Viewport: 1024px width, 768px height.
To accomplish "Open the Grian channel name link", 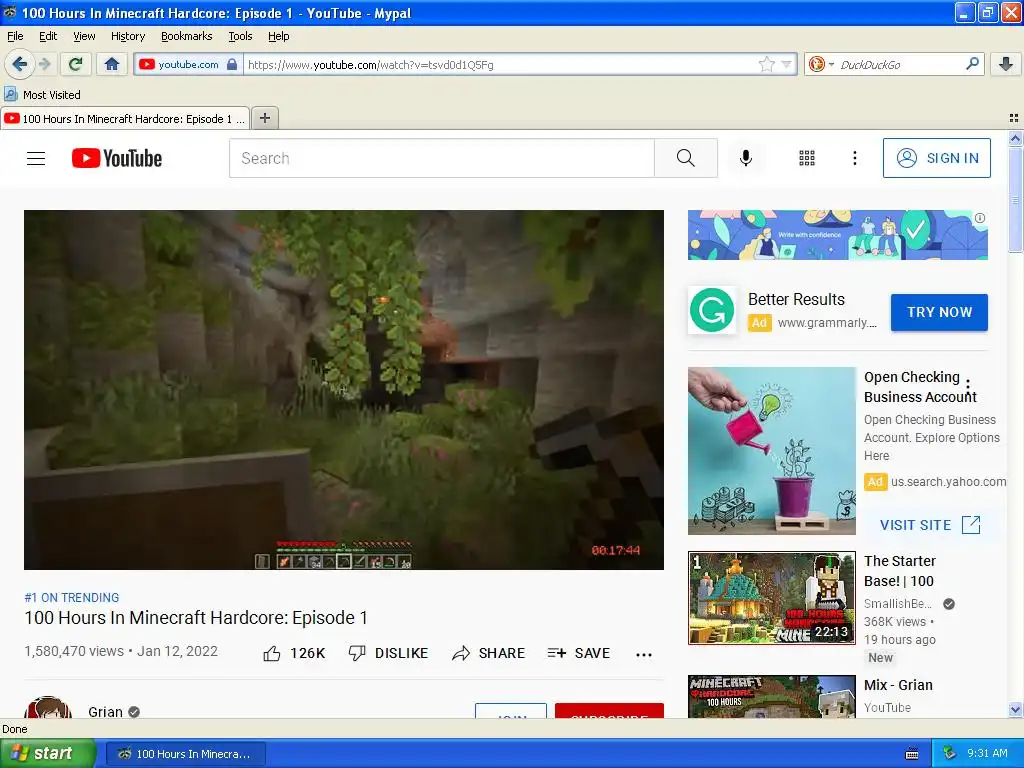I will [105, 712].
